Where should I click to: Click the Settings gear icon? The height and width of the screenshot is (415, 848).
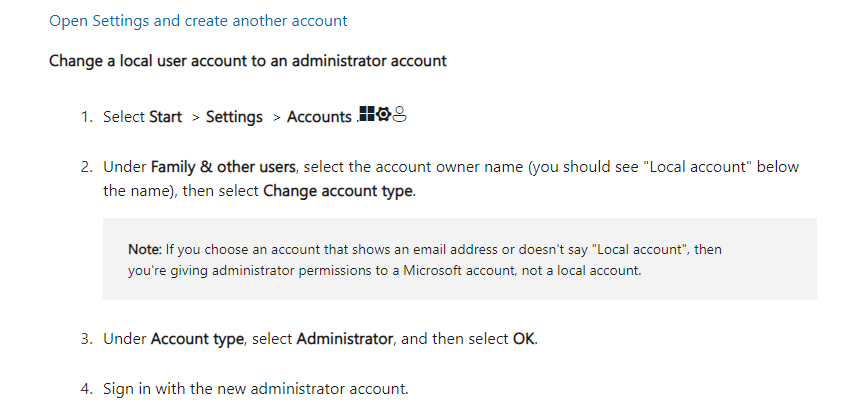pos(382,115)
